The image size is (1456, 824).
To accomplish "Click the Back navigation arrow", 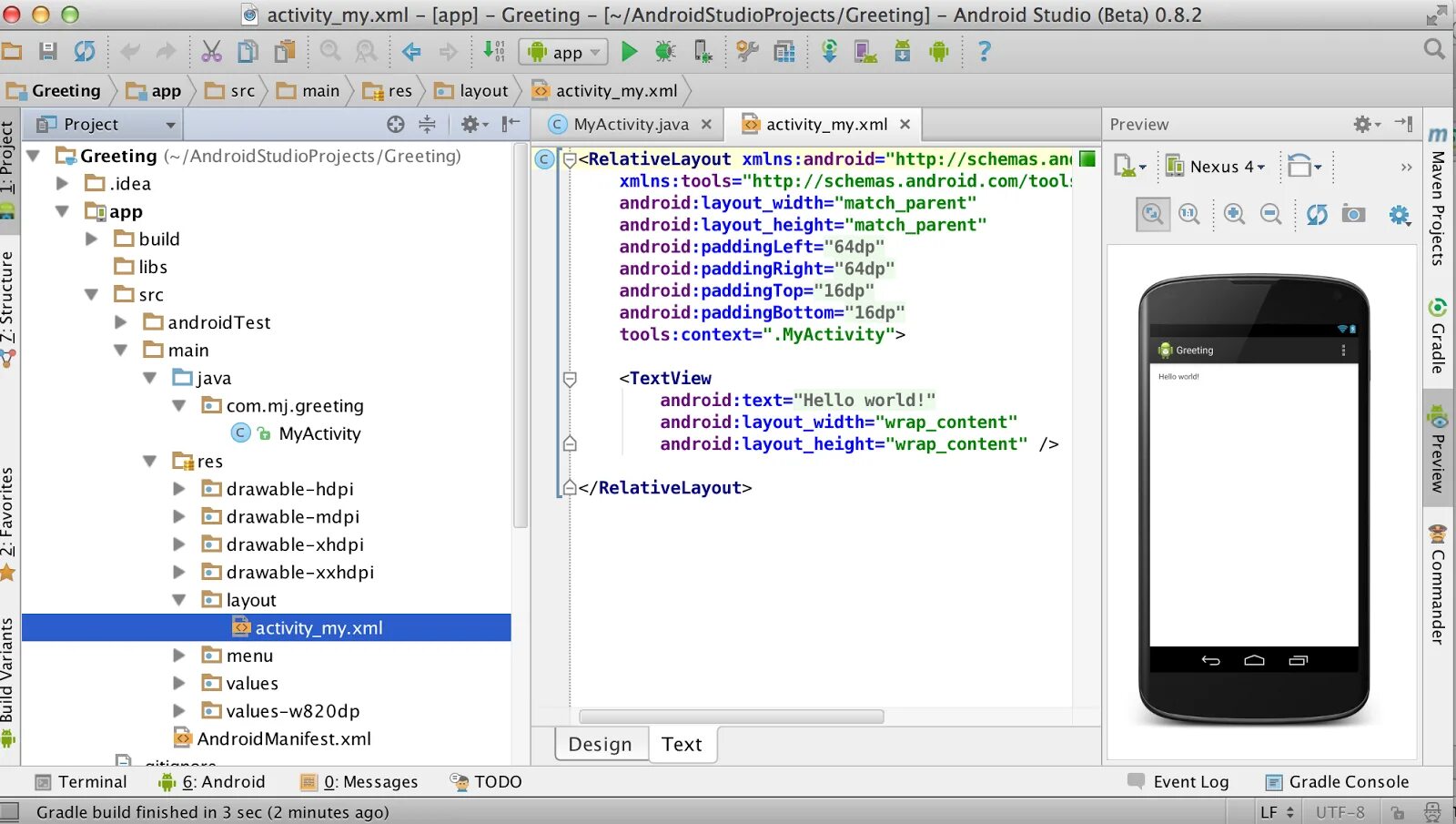I will [x=411, y=51].
